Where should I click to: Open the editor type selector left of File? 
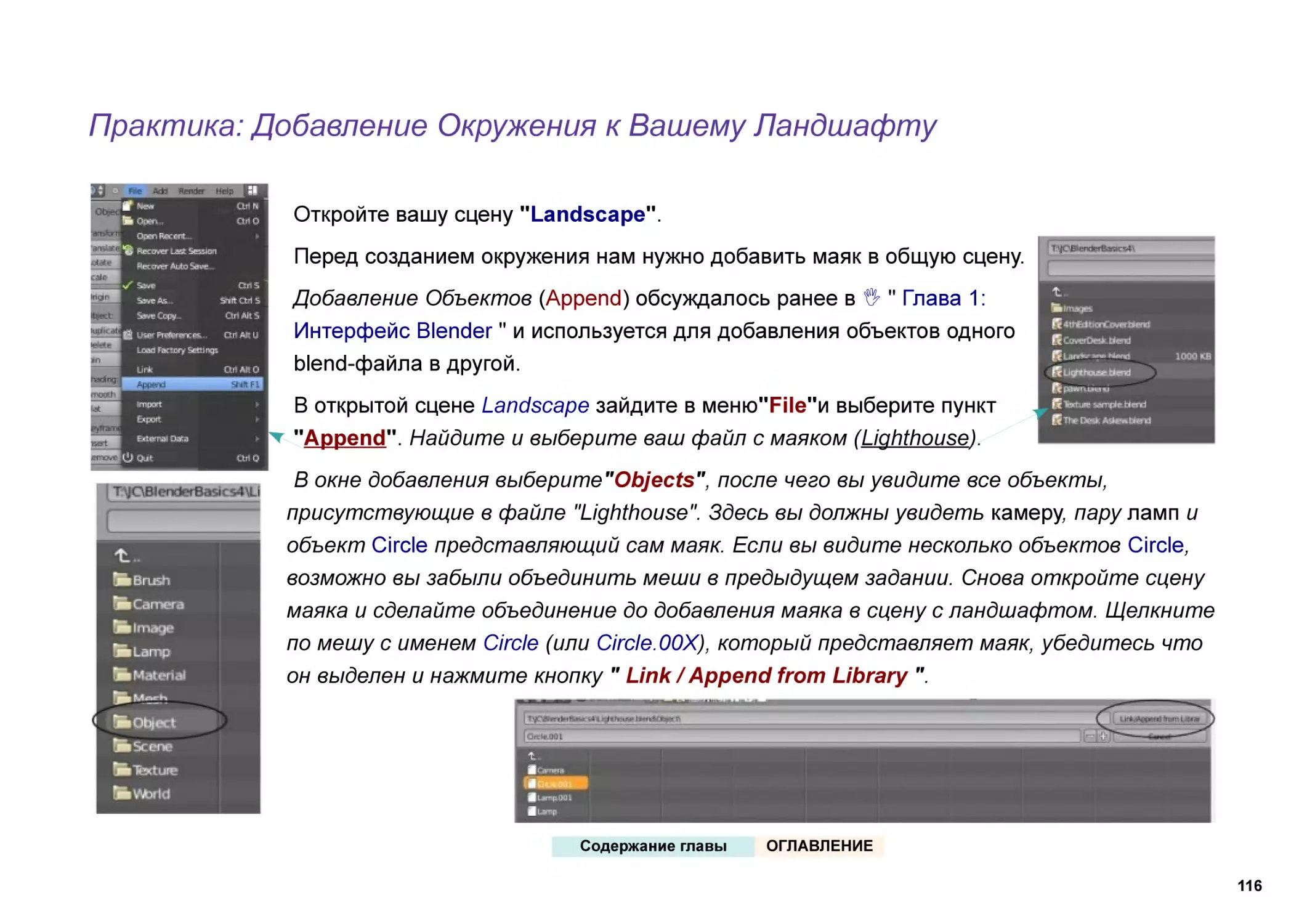(x=99, y=191)
